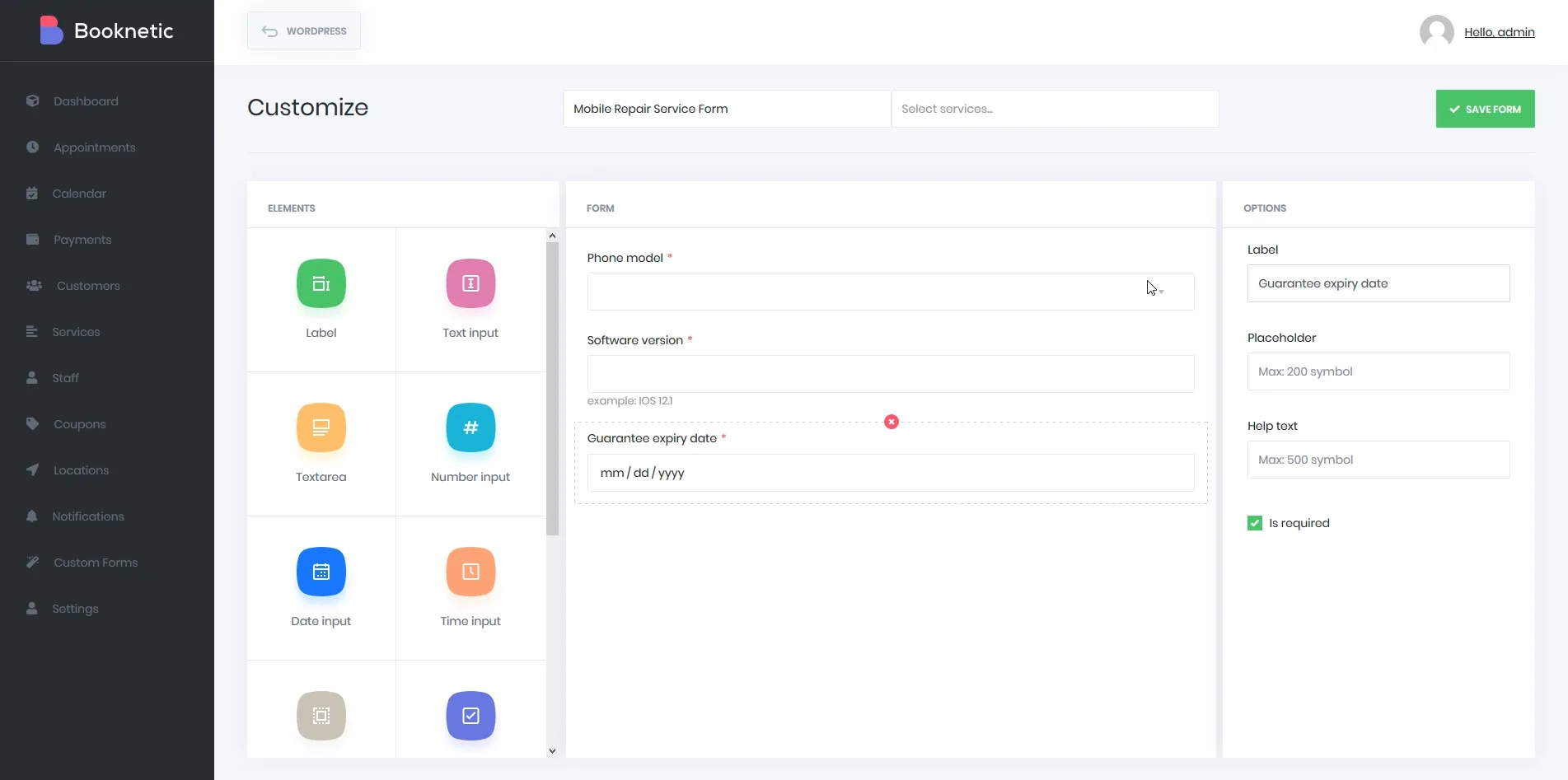Open the Select services dropdown
Screen dimensions: 1568x780
tap(1055, 108)
